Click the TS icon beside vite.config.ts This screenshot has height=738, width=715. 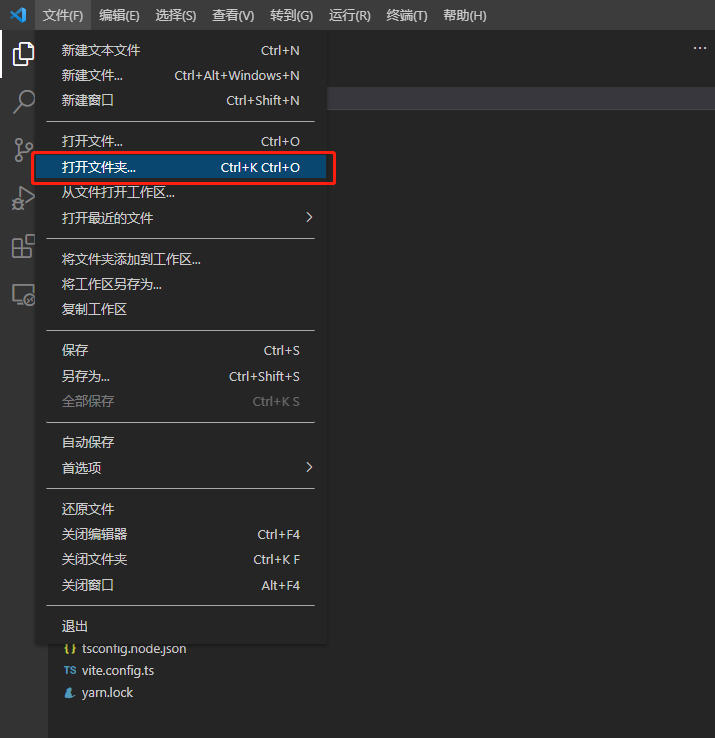coord(70,670)
